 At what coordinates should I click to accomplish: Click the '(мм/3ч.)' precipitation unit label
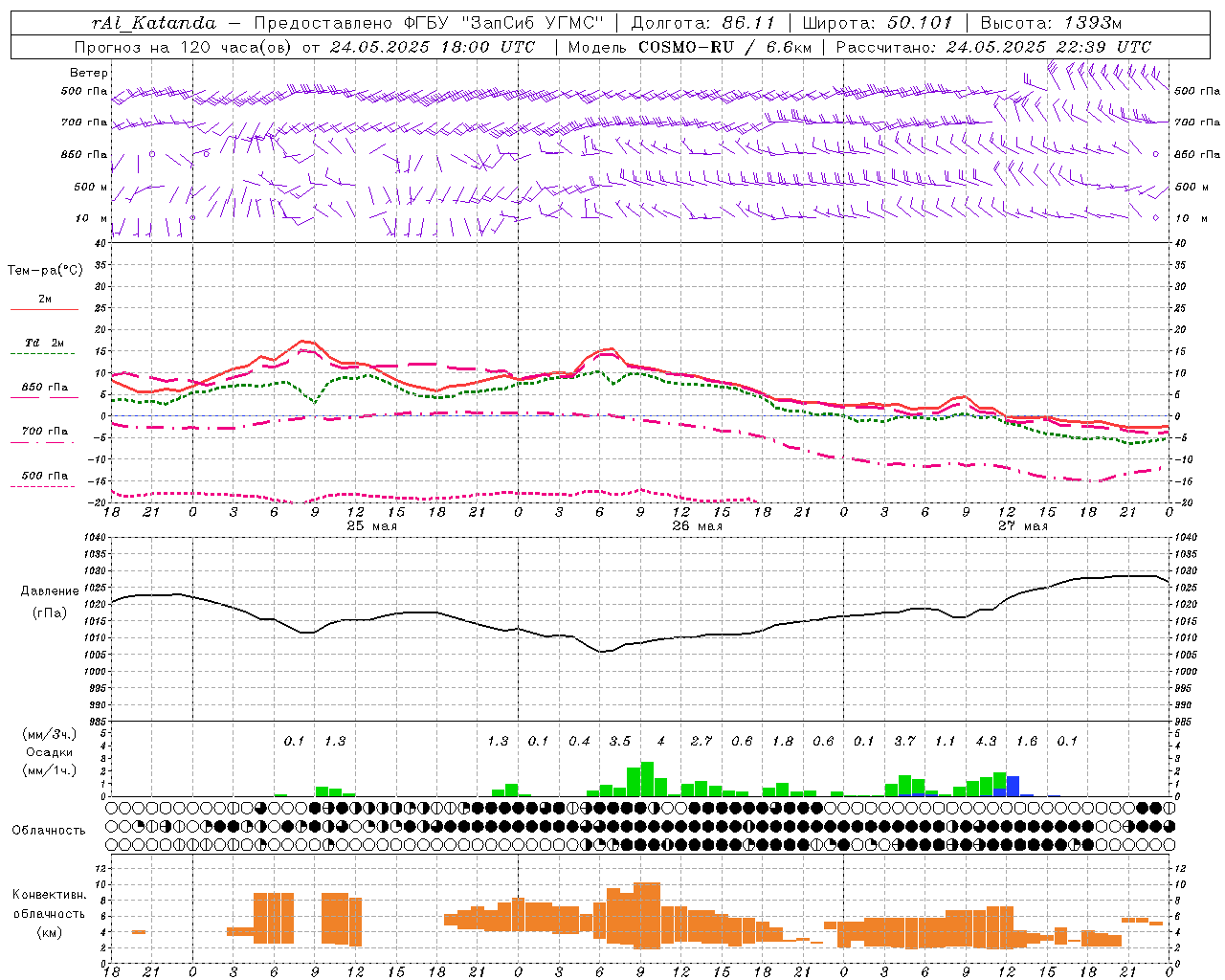click(49, 735)
